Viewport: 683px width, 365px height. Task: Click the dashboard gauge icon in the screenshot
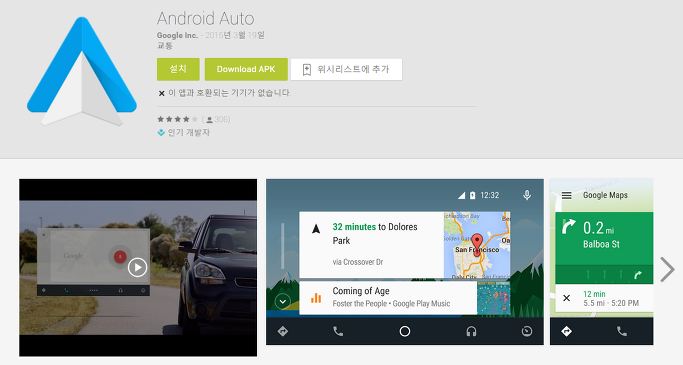527,331
